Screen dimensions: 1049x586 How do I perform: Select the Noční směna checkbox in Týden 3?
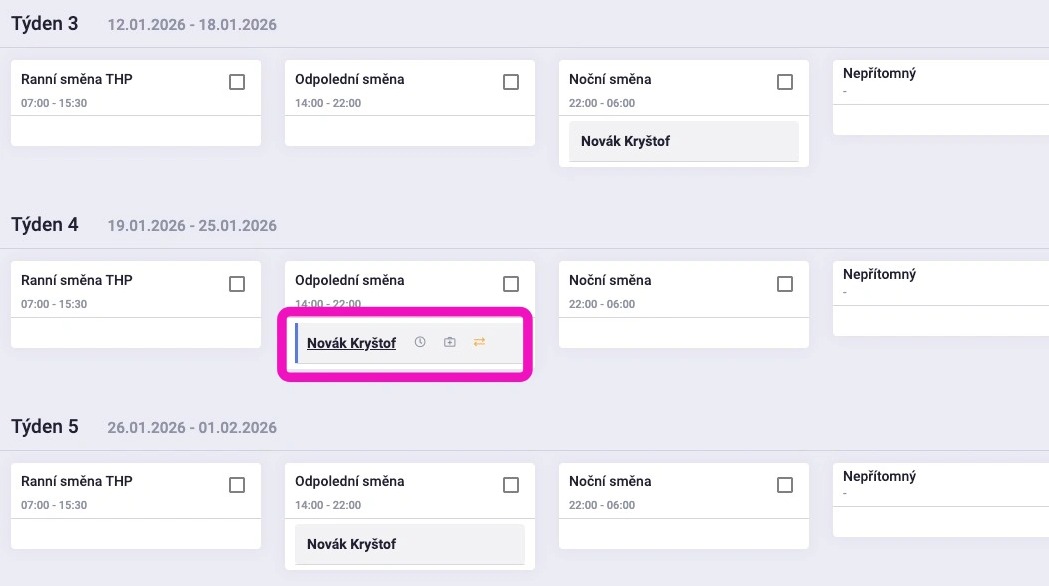[x=785, y=82]
